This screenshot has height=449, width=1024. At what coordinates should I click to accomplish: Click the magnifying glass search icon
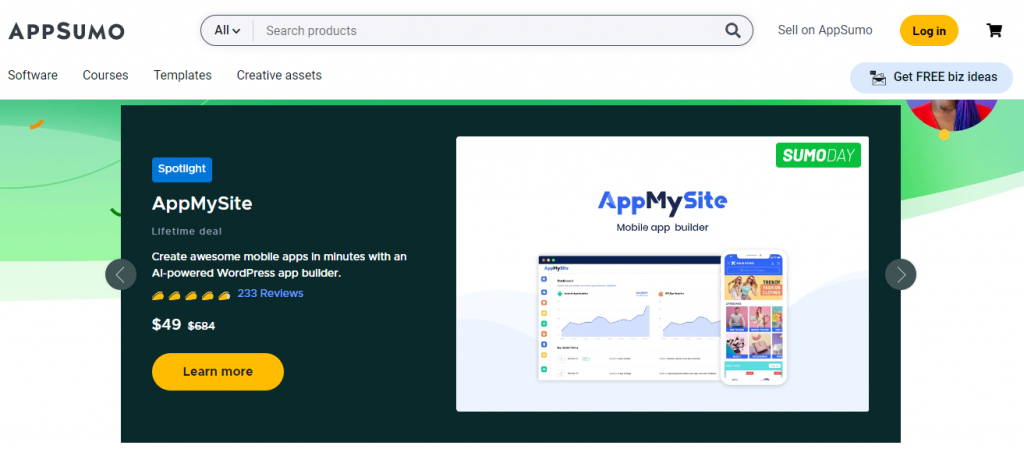[733, 31]
